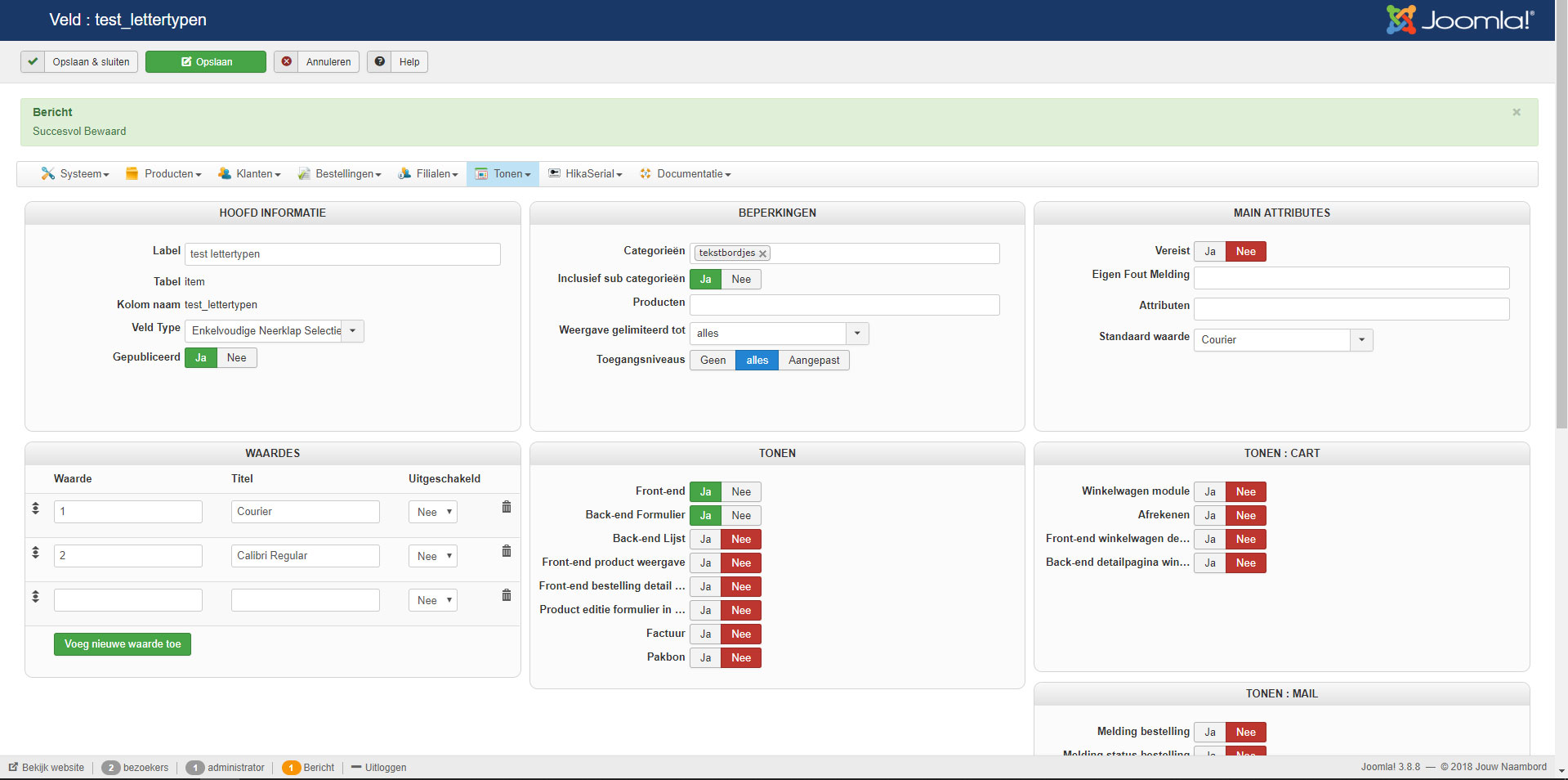Click the administrator count badge
This screenshot has width=1568, height=780.
(x=195, y=768)
